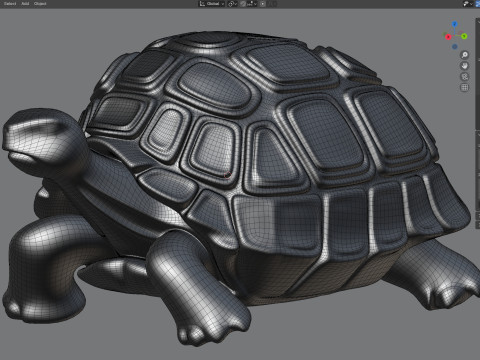Click the pan hand viewport icon
The width and height of the screenshot is (480, 360).
coord(464,66)
